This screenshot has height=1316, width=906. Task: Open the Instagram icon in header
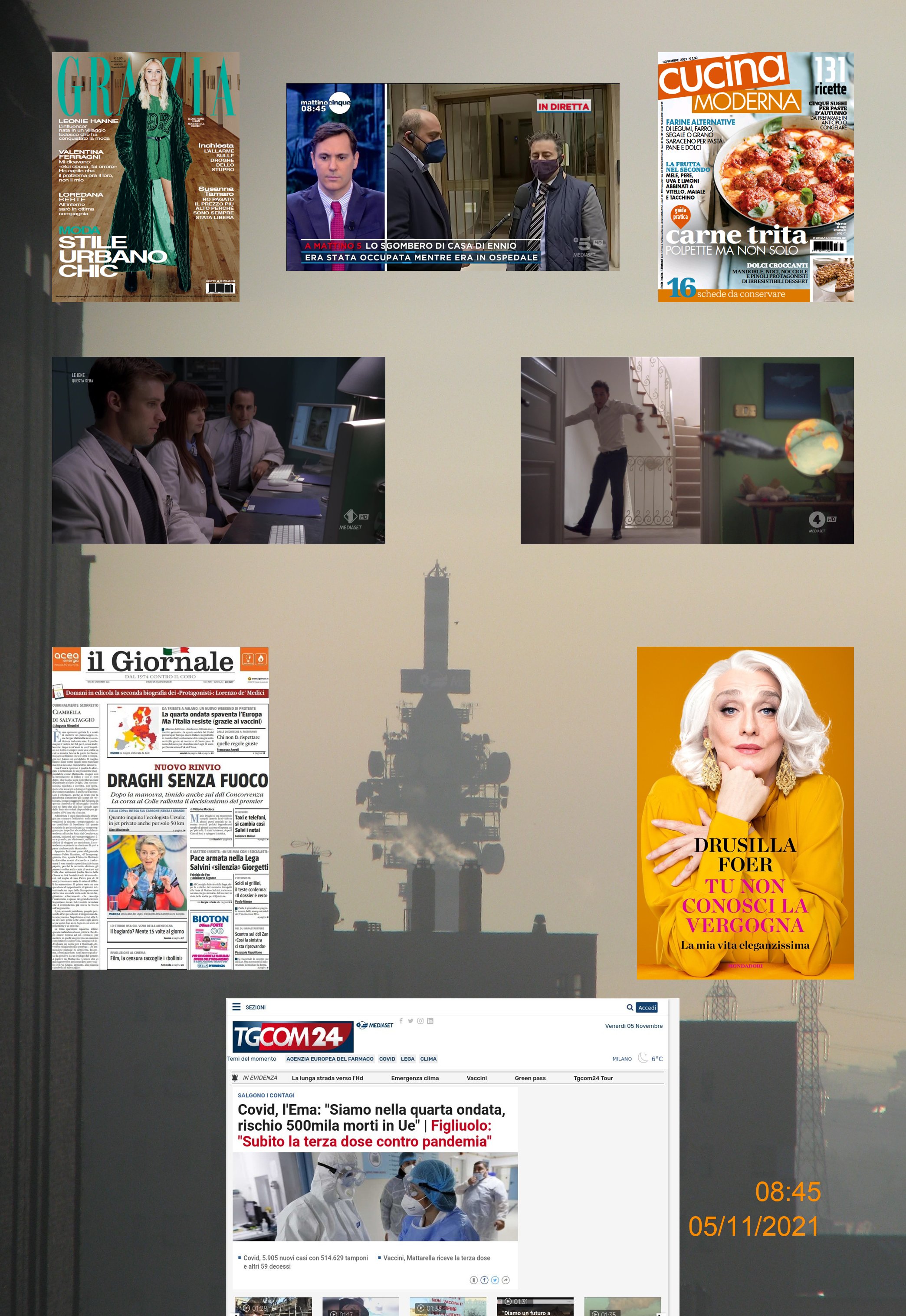click(420, 1021)
